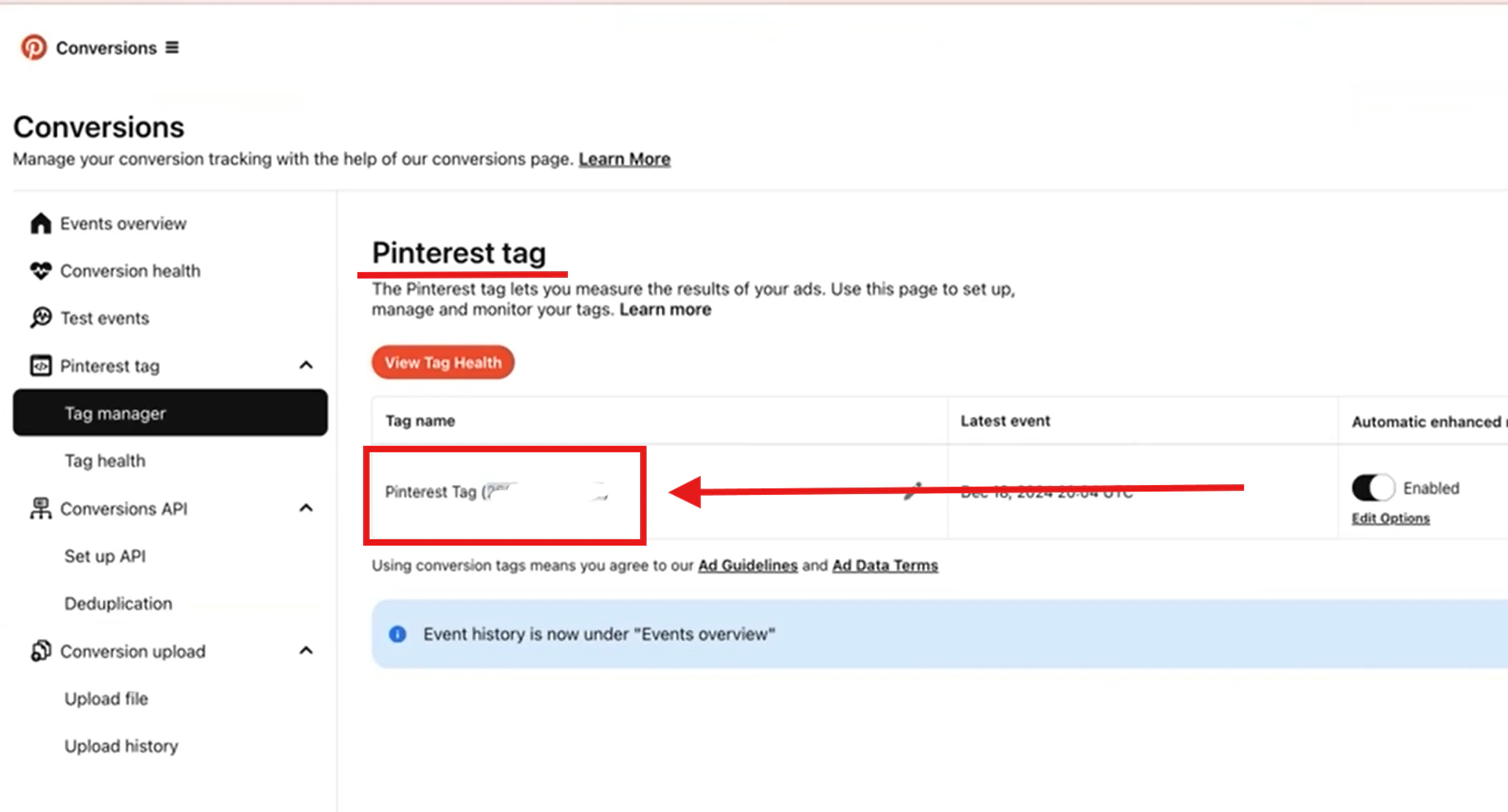Open the hamburger menu beside Conversions

pyautogui.click(x=172, y=48)
